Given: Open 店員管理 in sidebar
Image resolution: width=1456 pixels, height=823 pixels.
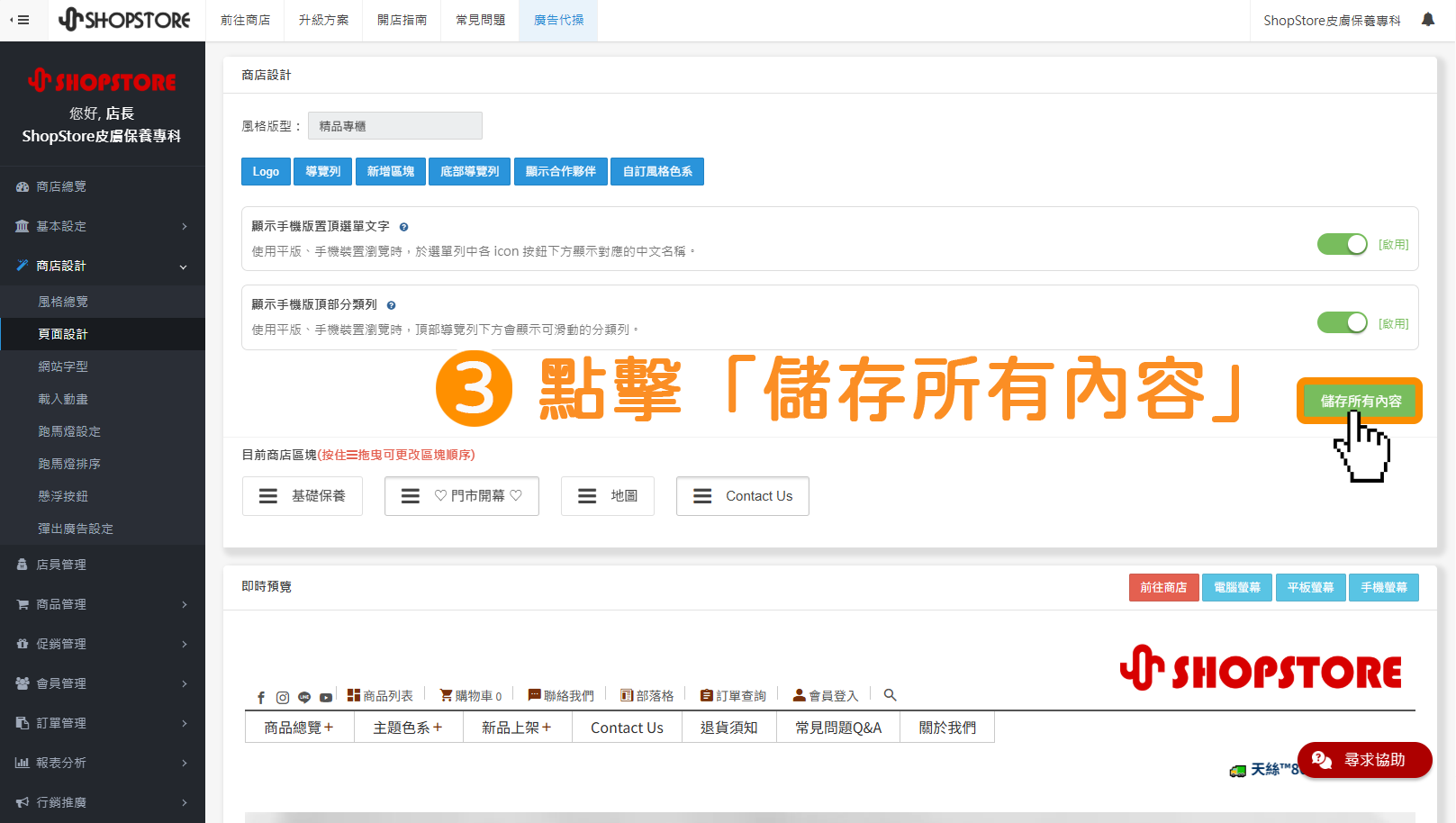Looking at the screenshot, I should pos(103,565).
